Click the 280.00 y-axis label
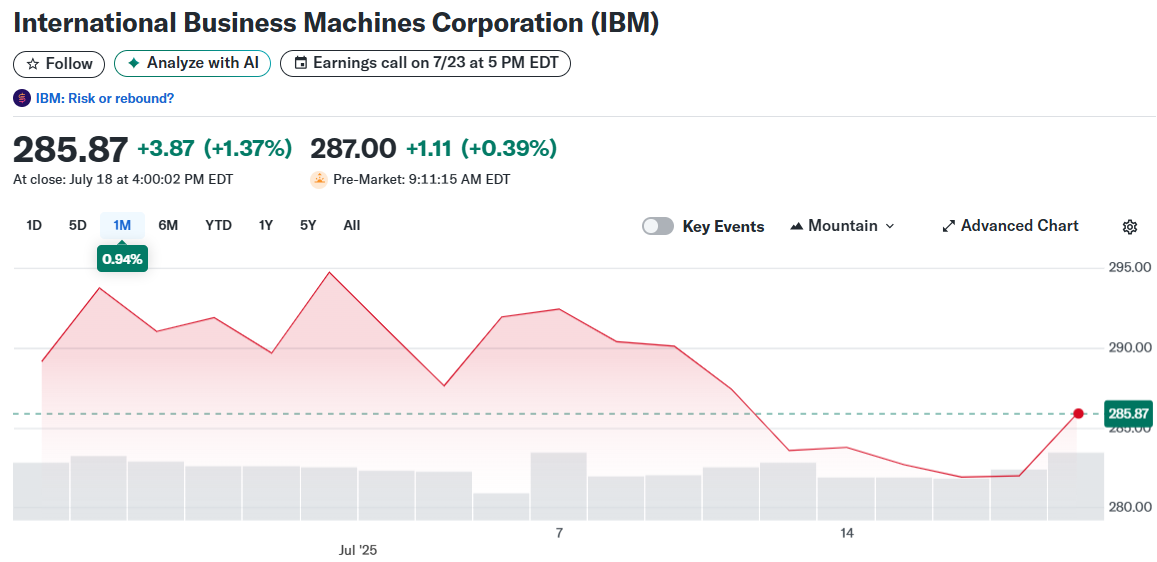 point(1130,507)
